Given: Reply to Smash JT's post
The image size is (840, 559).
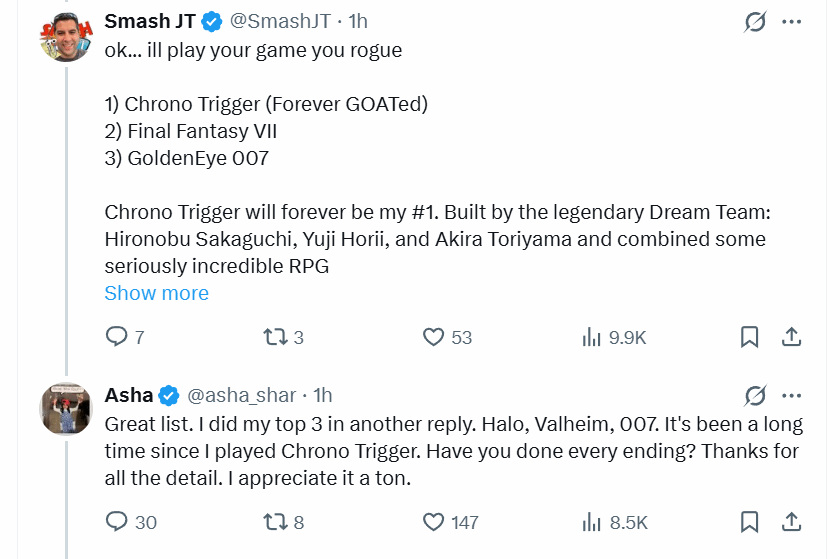Looking at the screenshot, I should [117, 337].
